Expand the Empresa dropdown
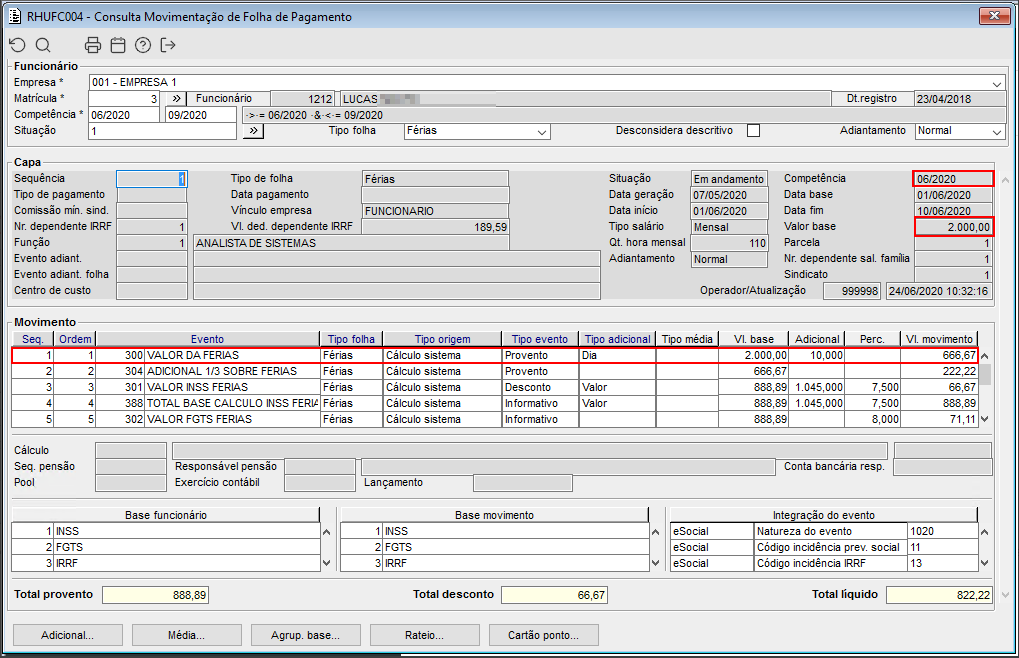1019x658 pixels. pyautogui.click(x=997, y=83)
